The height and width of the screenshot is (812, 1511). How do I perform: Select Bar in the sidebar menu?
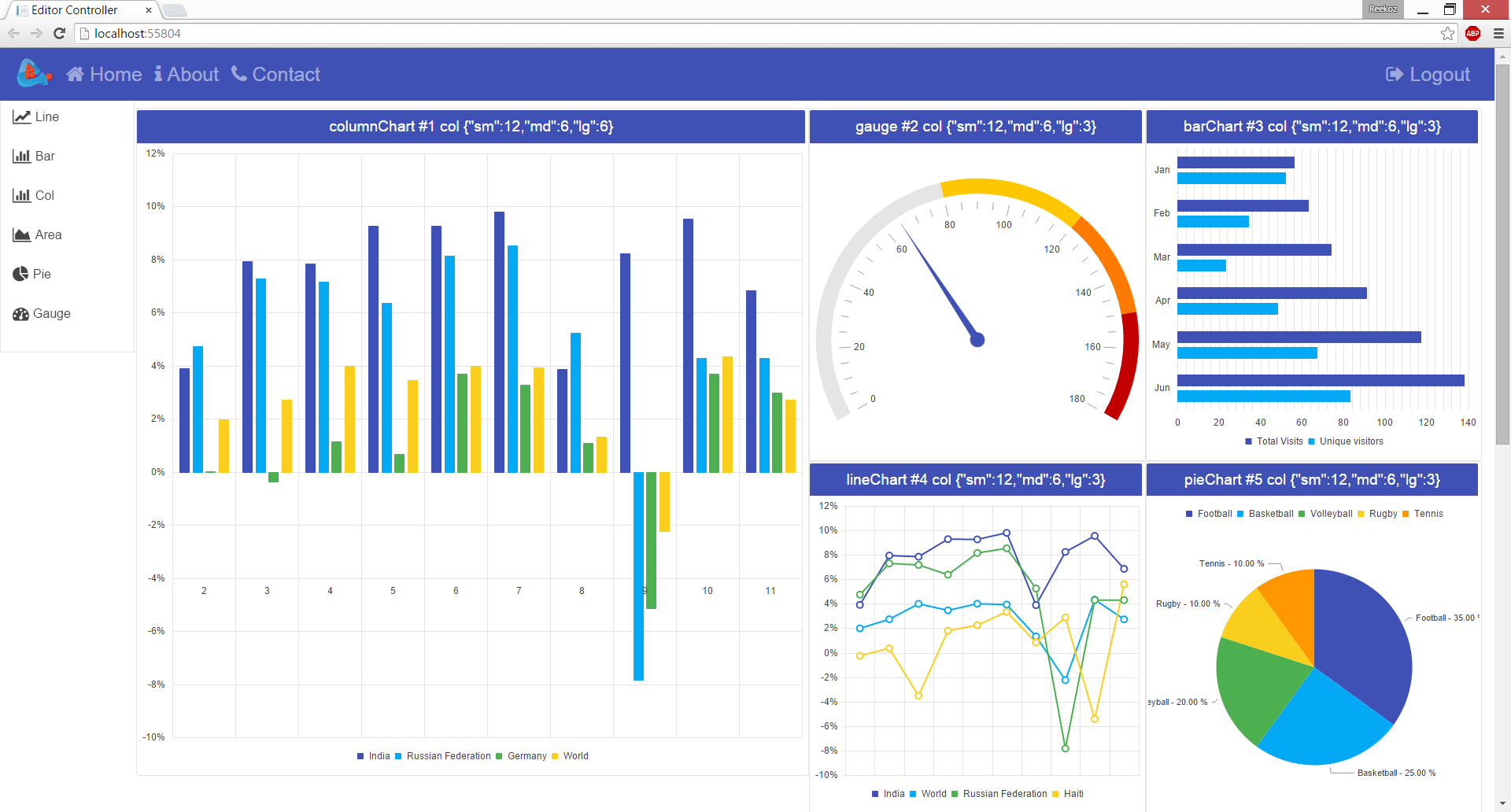[34, 156]
